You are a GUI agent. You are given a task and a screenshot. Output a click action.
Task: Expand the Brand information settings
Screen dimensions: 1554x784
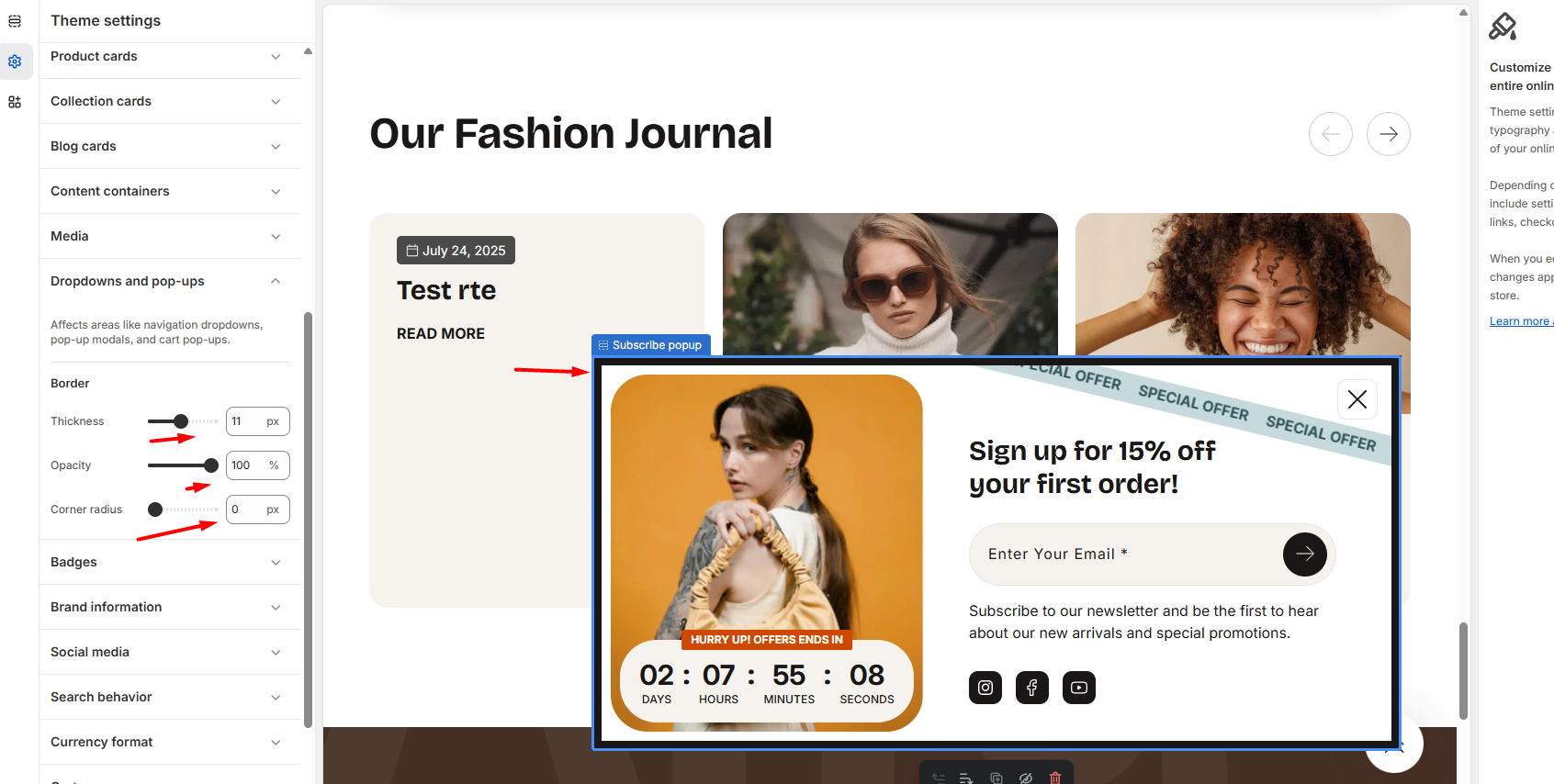pyautogui.click(x=170, y=607)
